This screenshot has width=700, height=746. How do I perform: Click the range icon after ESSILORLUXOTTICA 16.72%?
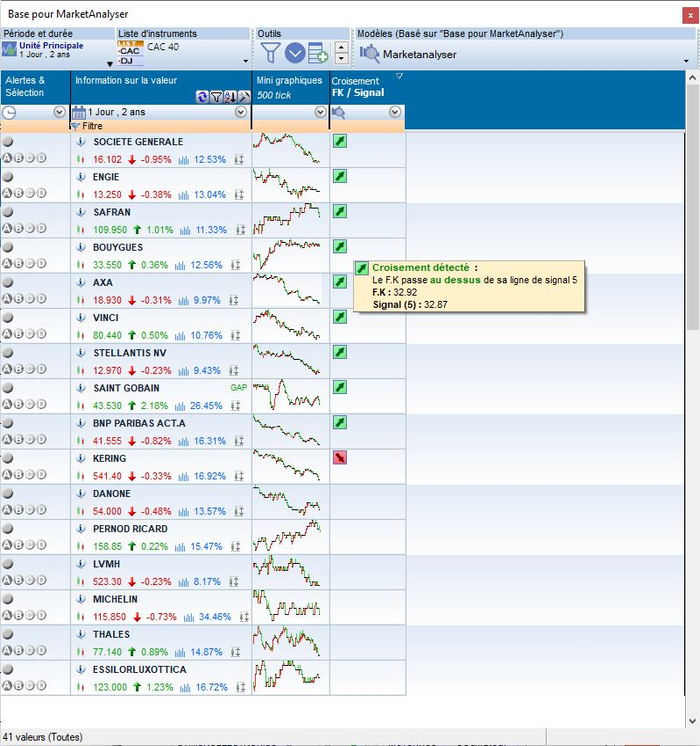point(241,687)
